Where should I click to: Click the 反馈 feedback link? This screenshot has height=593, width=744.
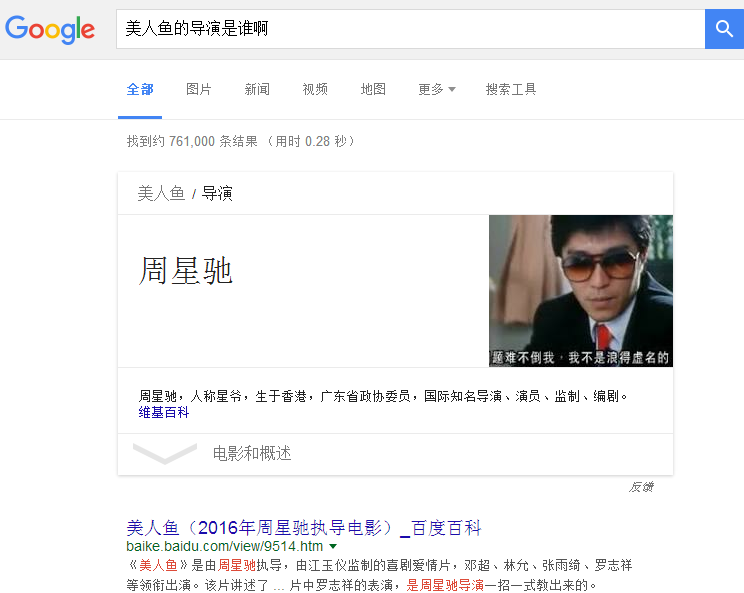pyautogui.click(x=641, y=487)
